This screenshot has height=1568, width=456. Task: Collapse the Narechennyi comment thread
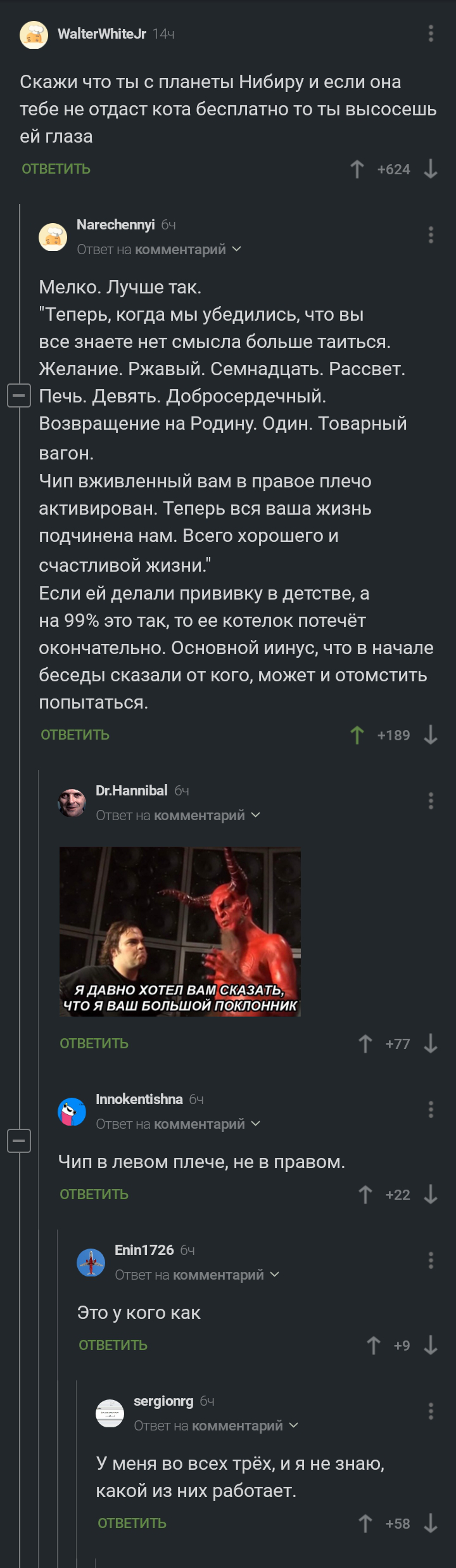coord(19,396)
